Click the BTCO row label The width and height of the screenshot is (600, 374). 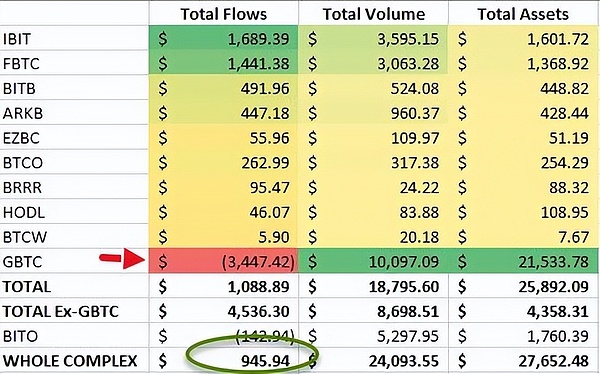tap(23, 163)
